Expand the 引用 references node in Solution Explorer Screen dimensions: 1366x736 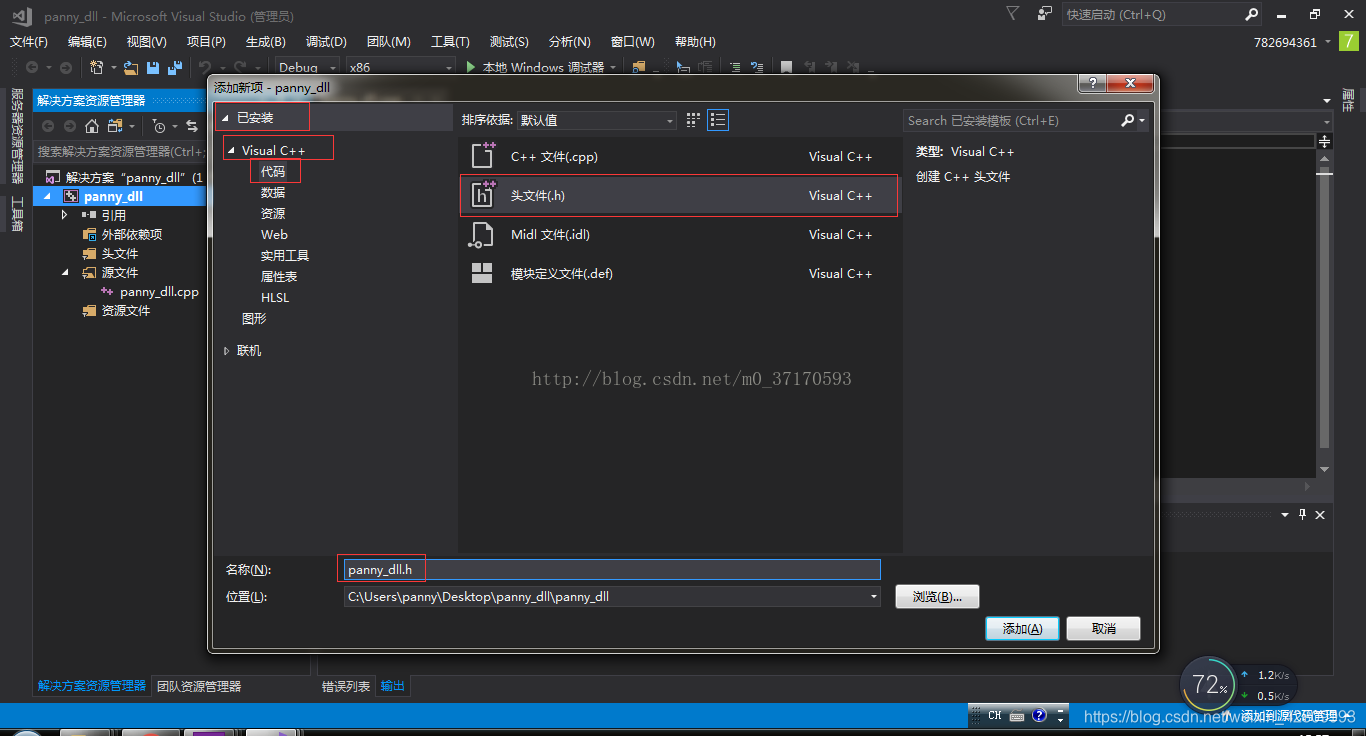65,215
